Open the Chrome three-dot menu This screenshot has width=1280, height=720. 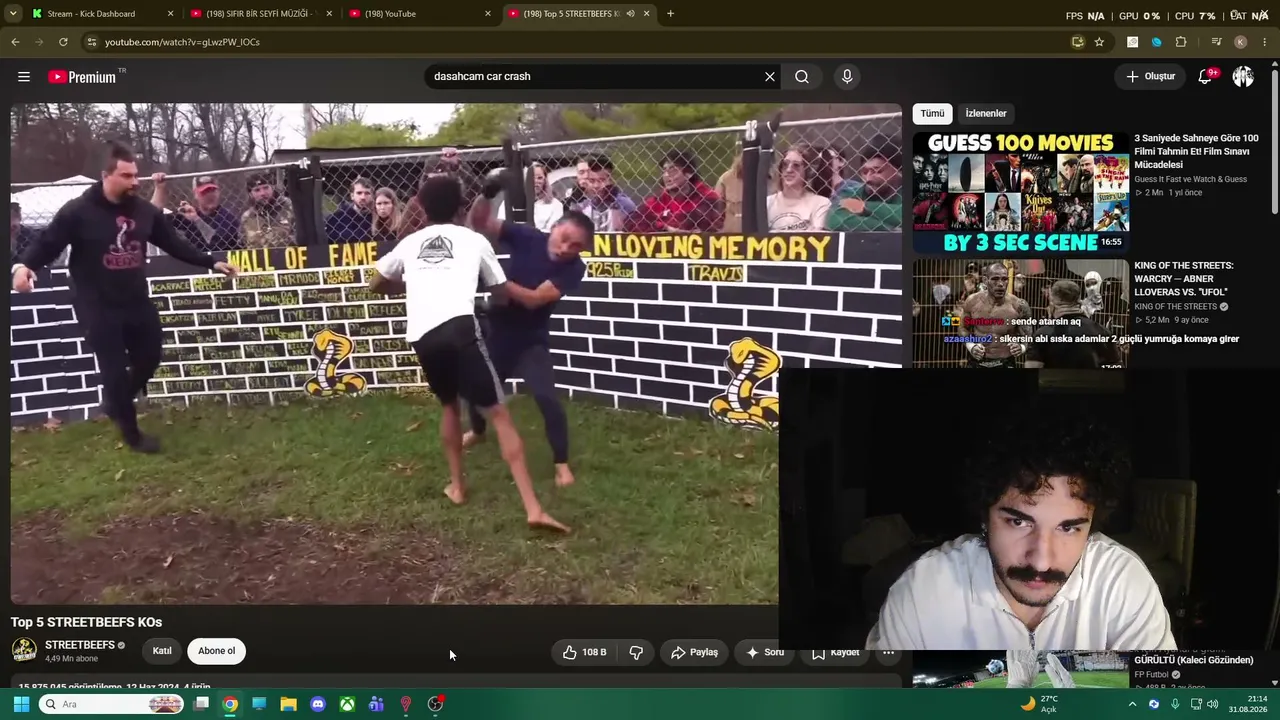(x=1265, y=42)
